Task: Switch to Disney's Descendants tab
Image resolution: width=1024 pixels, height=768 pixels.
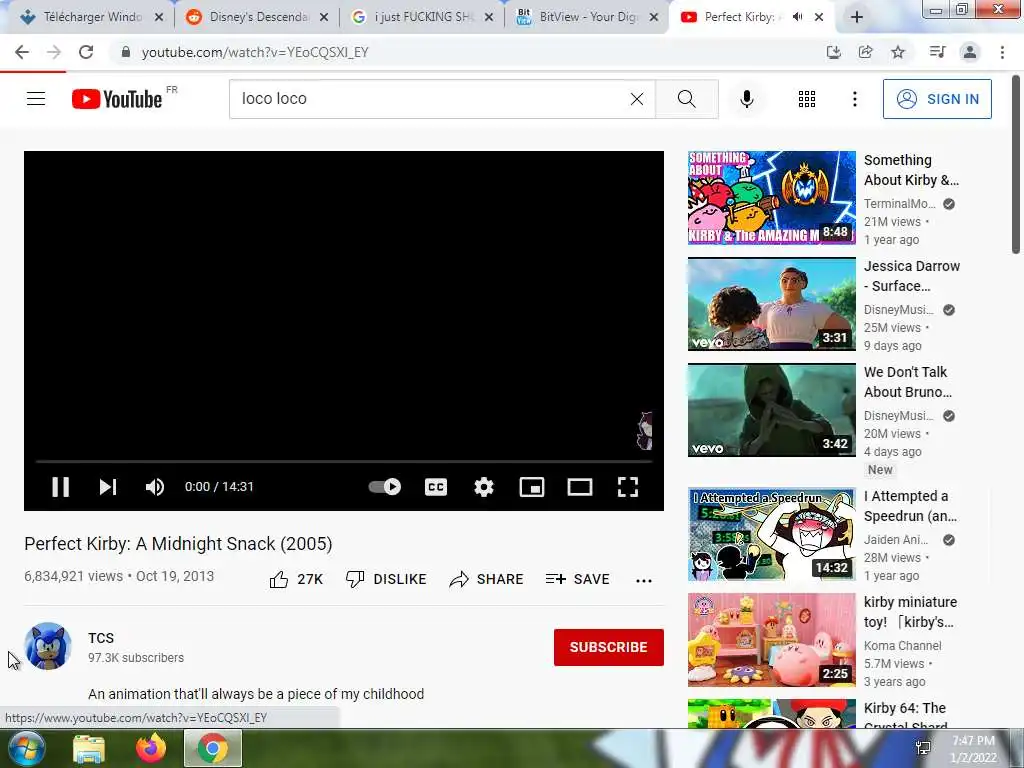Action: (x=256, y=17)
